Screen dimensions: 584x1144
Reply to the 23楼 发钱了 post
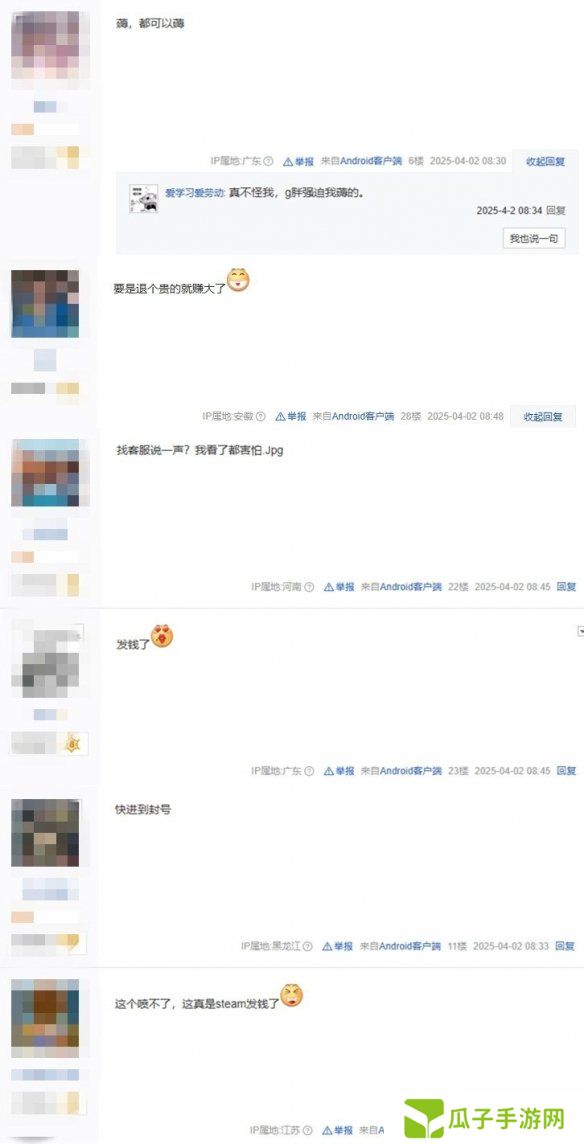[x=566, y=770]
